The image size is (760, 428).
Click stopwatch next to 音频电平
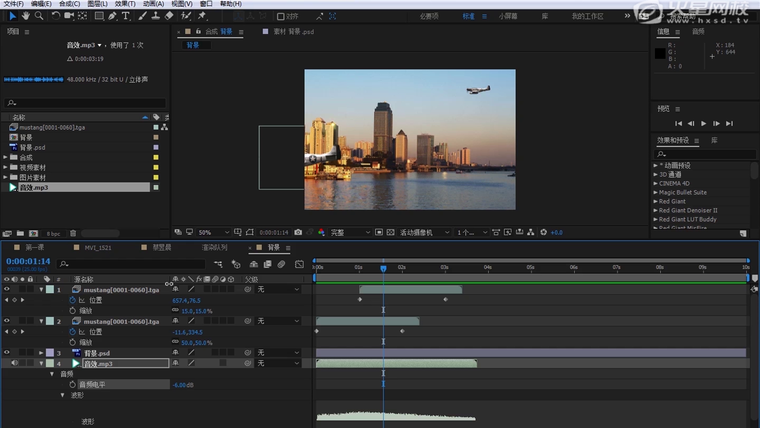pyautogui.click(x=70, y=384)
